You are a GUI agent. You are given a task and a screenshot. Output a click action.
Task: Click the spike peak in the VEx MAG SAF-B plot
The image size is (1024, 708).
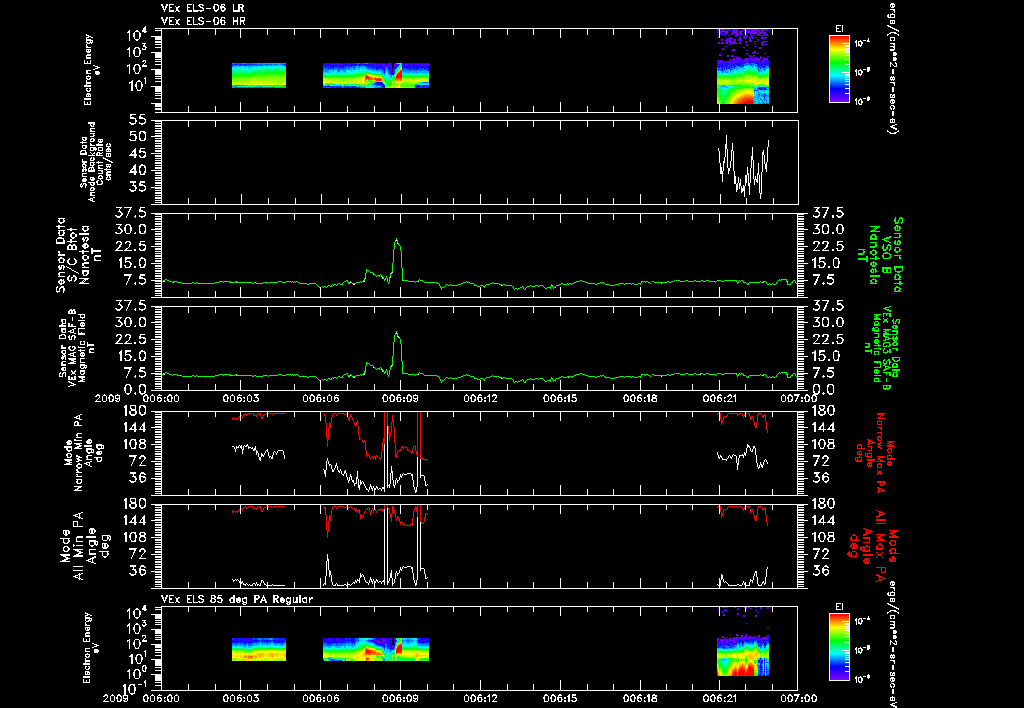[x=396, y=333]
